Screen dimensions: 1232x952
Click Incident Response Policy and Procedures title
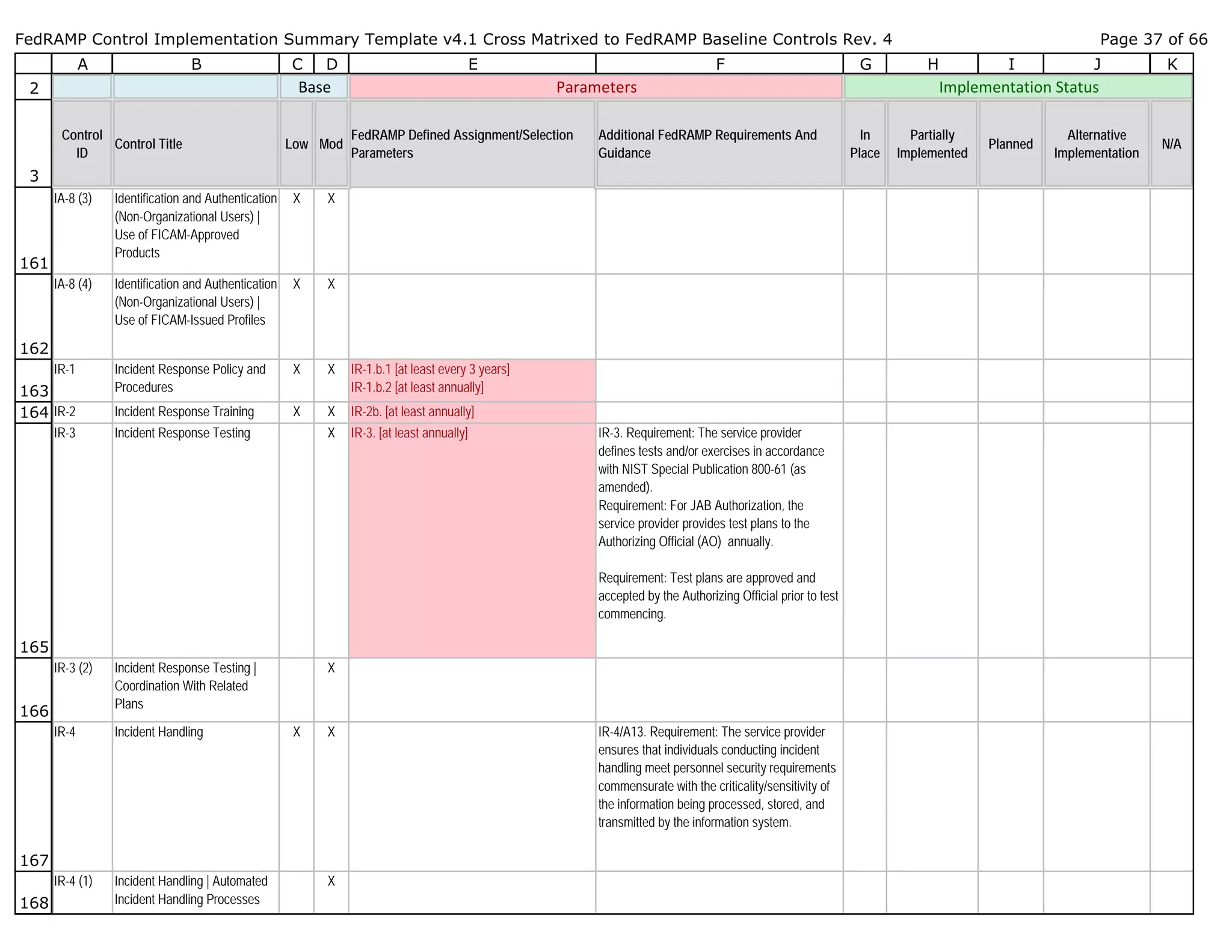pyautogui.click(x=196, y=381)
